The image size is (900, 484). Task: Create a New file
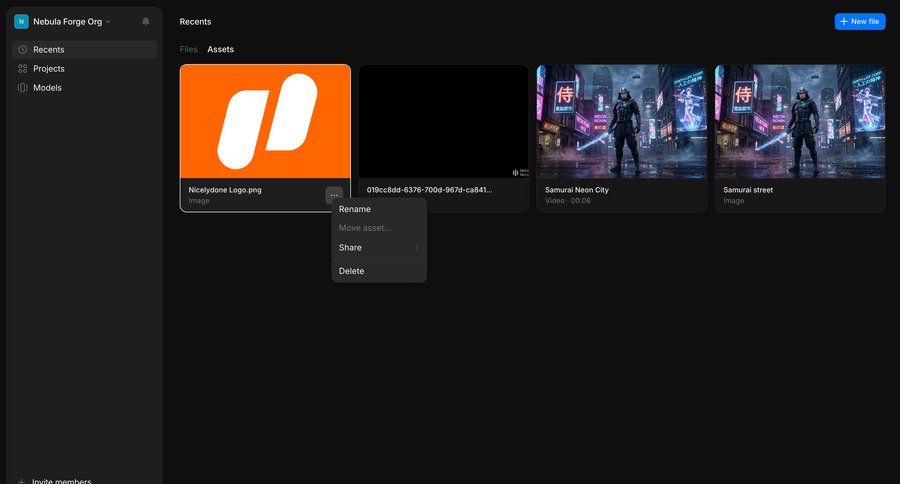[860, 21]
